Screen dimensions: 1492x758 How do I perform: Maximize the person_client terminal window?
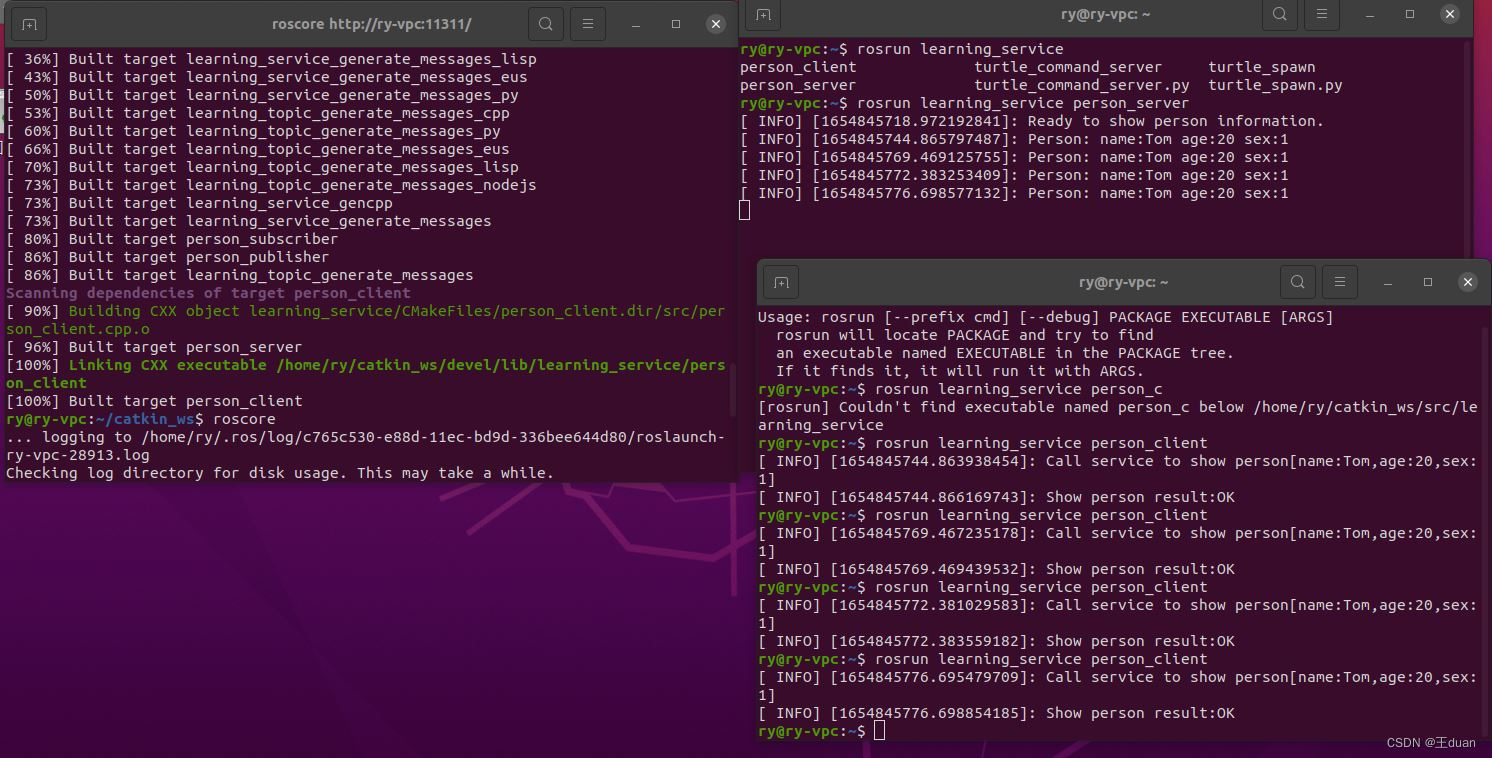pos(1428,282)
